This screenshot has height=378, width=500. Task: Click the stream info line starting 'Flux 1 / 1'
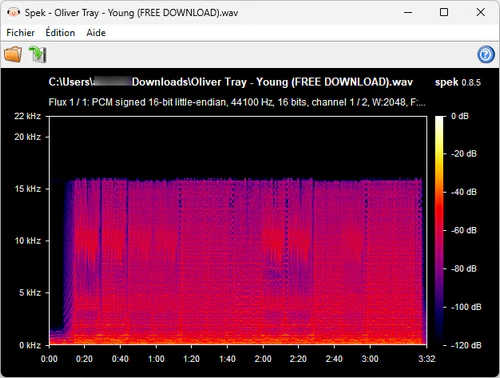point(237,102)
